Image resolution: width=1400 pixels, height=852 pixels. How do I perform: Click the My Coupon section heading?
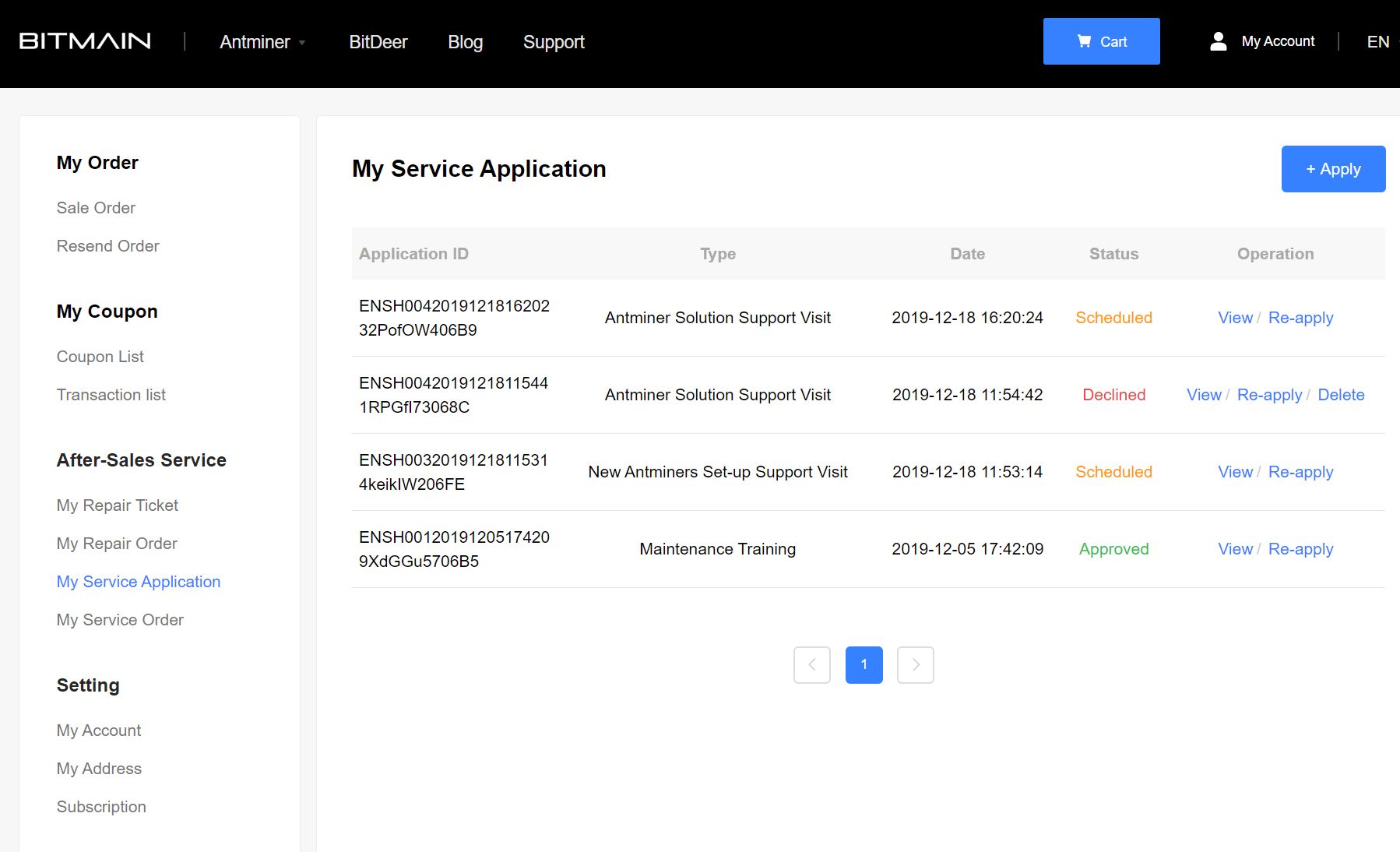click(107, 312)
